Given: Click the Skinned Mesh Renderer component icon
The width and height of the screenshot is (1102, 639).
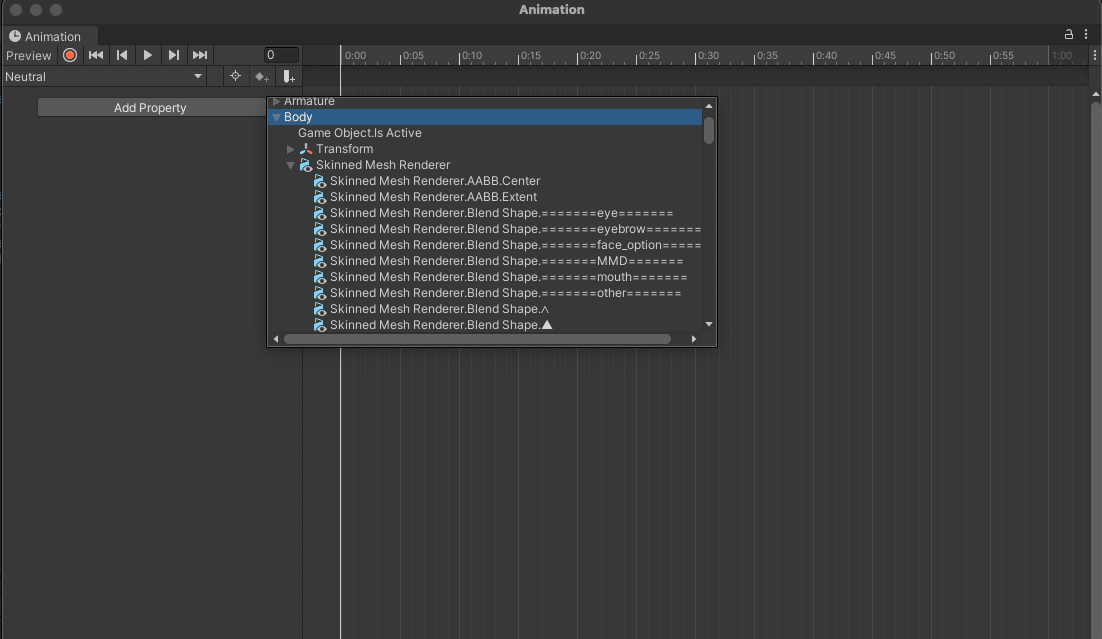Looking at the screenshot, I should [x=306, y=165].
